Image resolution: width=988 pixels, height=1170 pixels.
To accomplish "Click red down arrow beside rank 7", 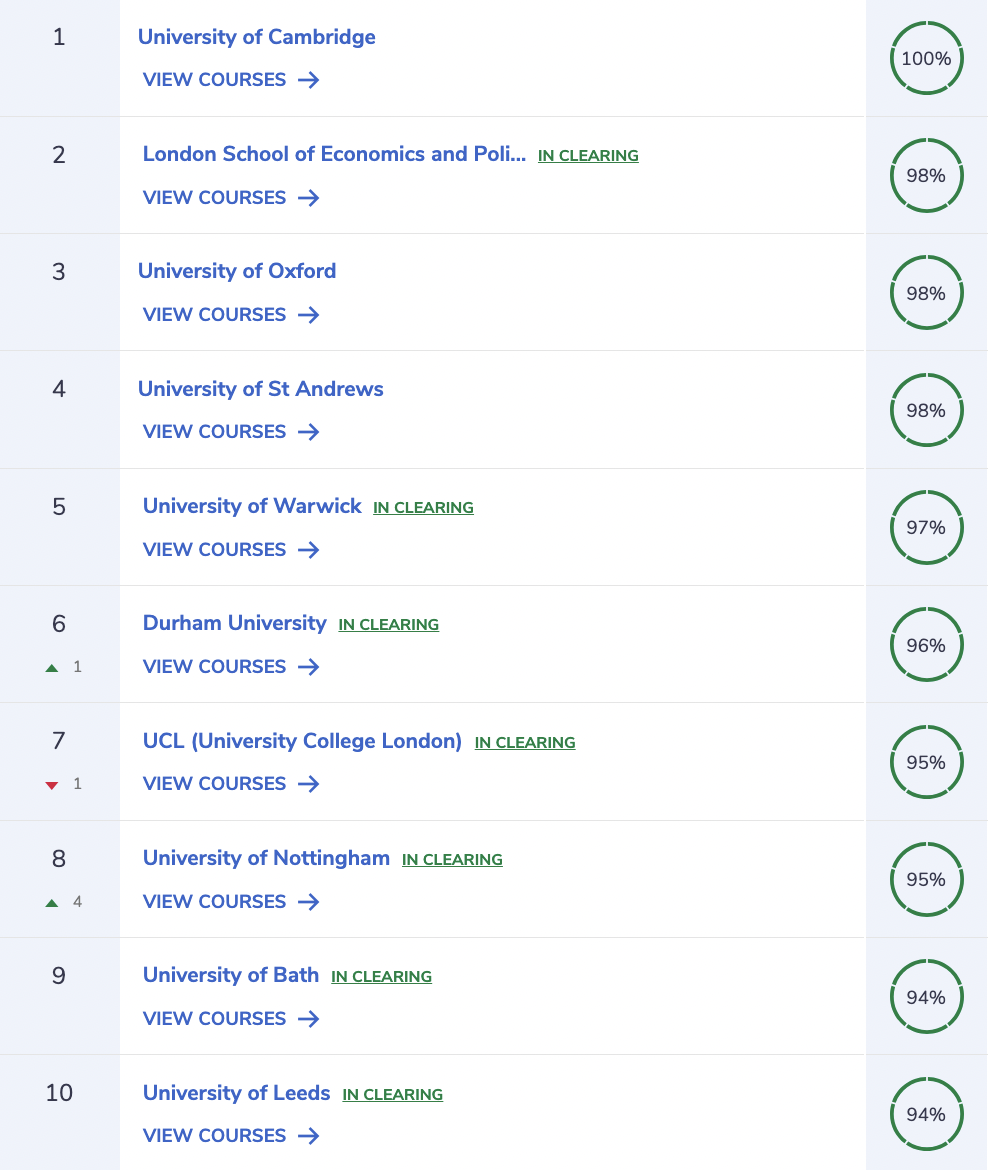I will (x=51, y=785).
